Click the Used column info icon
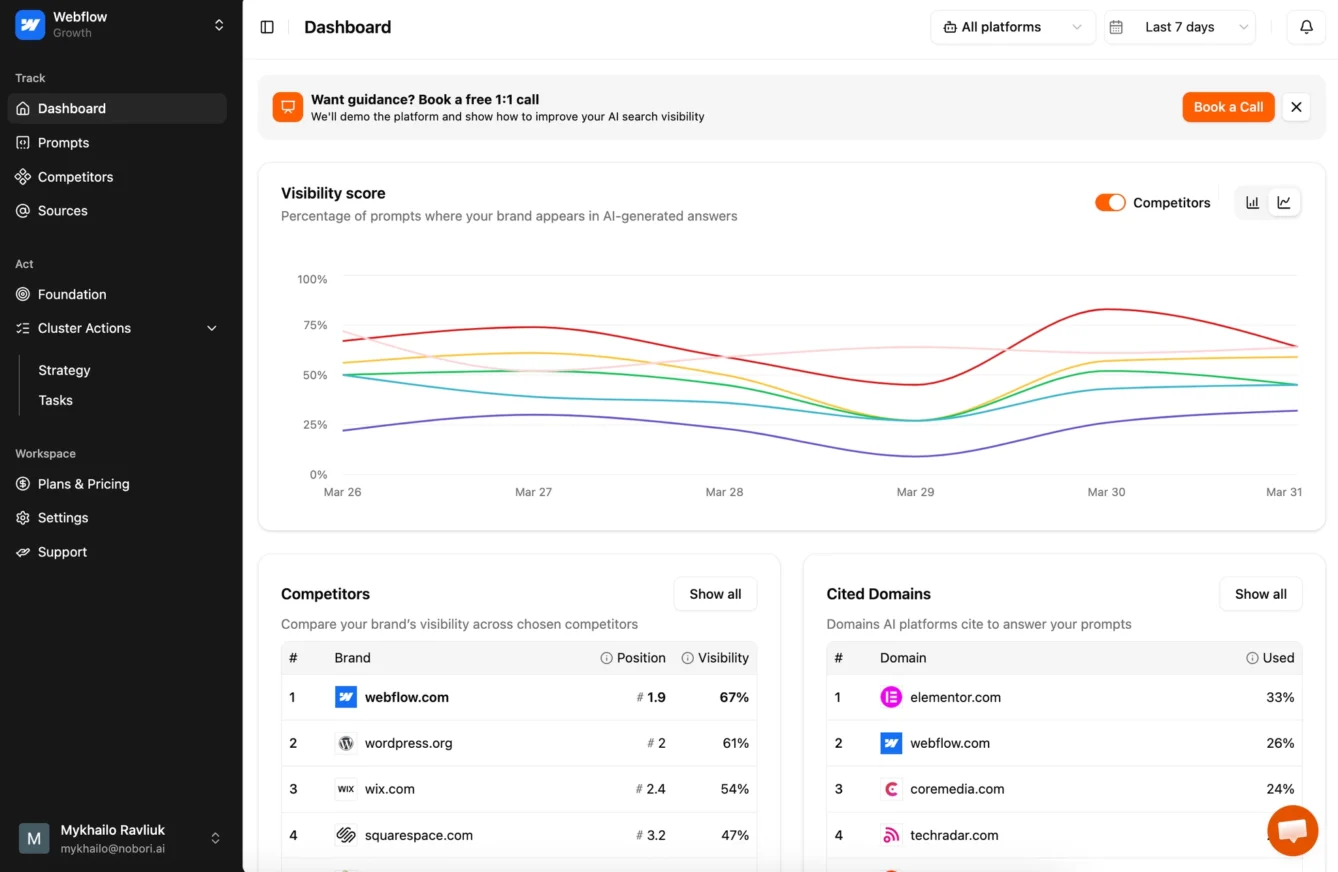This screenshot has width=1338, height=872. coord(1252,658)
